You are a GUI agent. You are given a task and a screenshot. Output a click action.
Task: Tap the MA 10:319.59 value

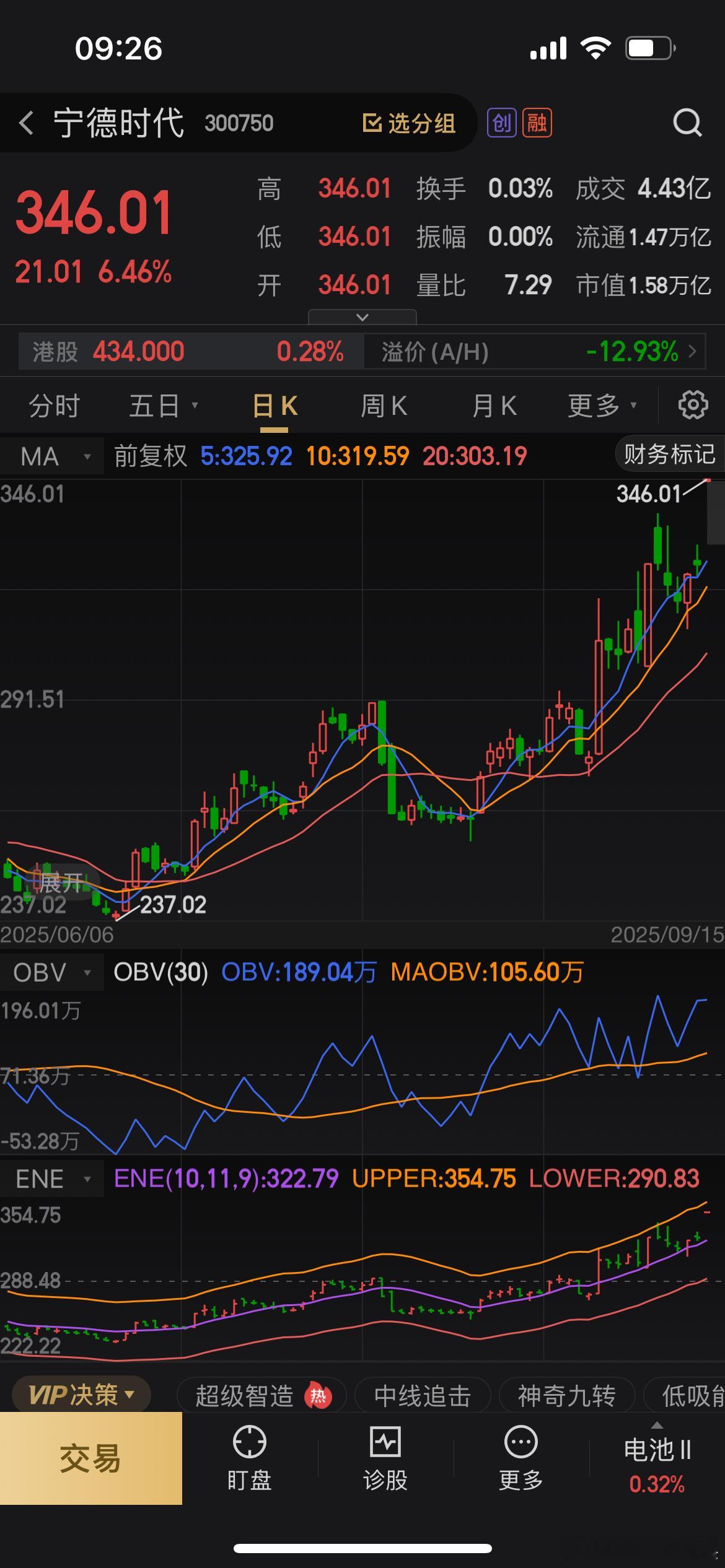(x=358, y=456)
